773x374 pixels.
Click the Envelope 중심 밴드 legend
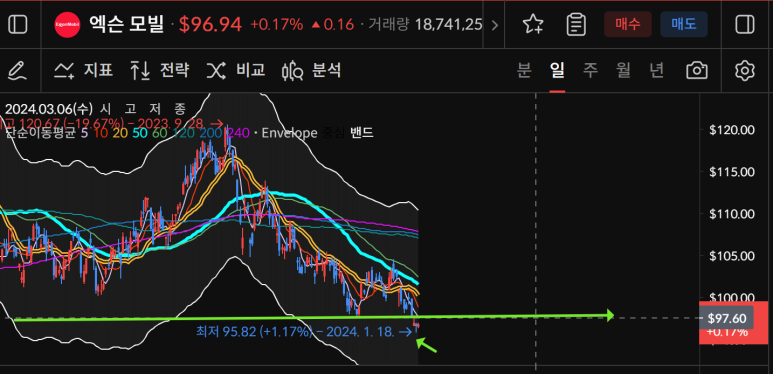click(x=317, y=133)
